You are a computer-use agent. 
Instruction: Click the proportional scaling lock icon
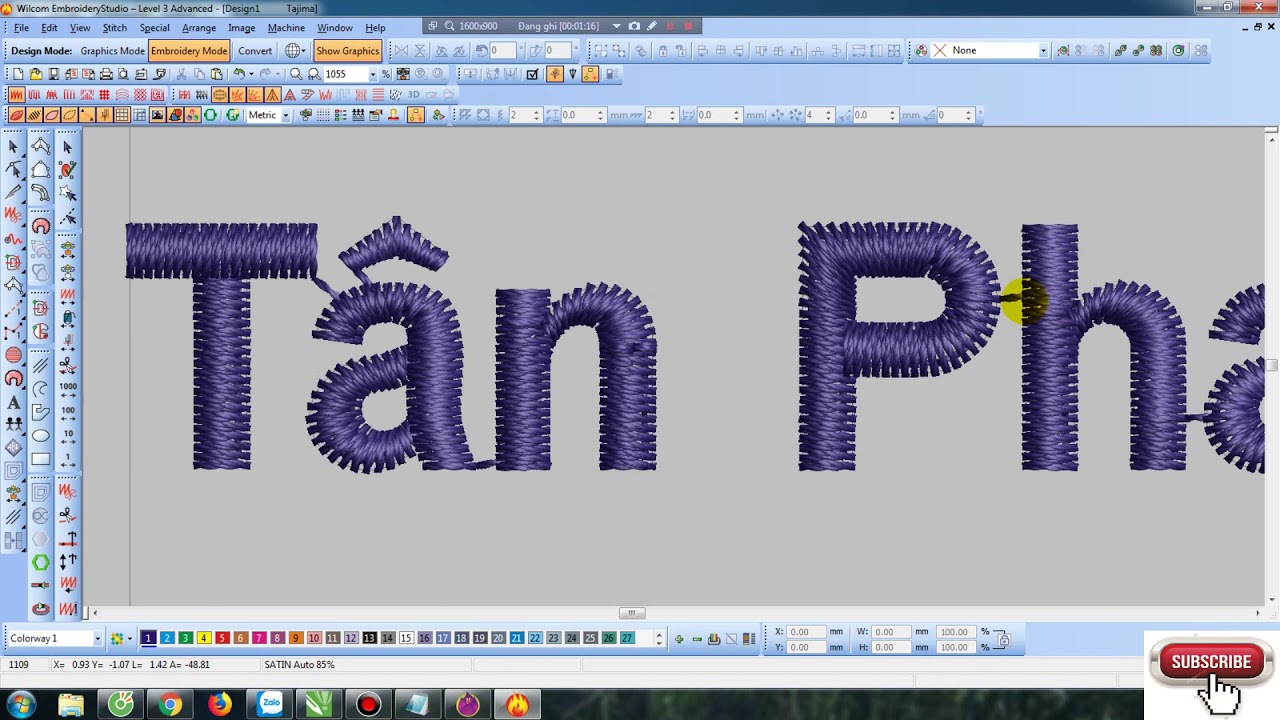1003,639
